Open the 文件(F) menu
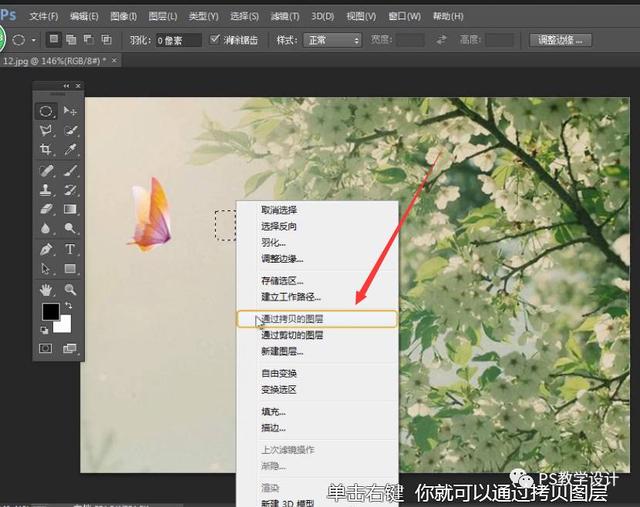The image size is (640, 507). pos(43,16)
